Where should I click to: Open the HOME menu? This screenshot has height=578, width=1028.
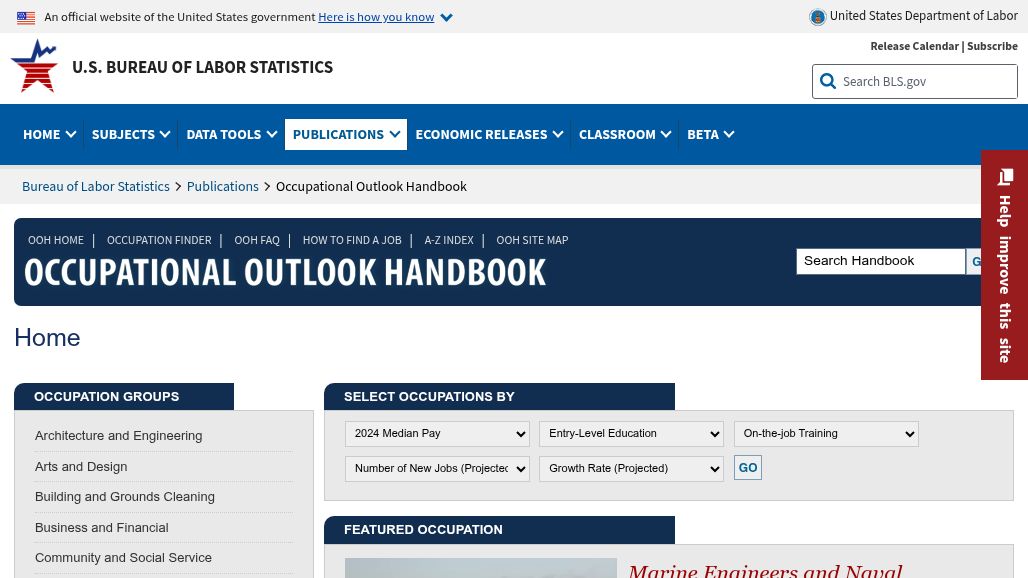click(x=50, y=134)
